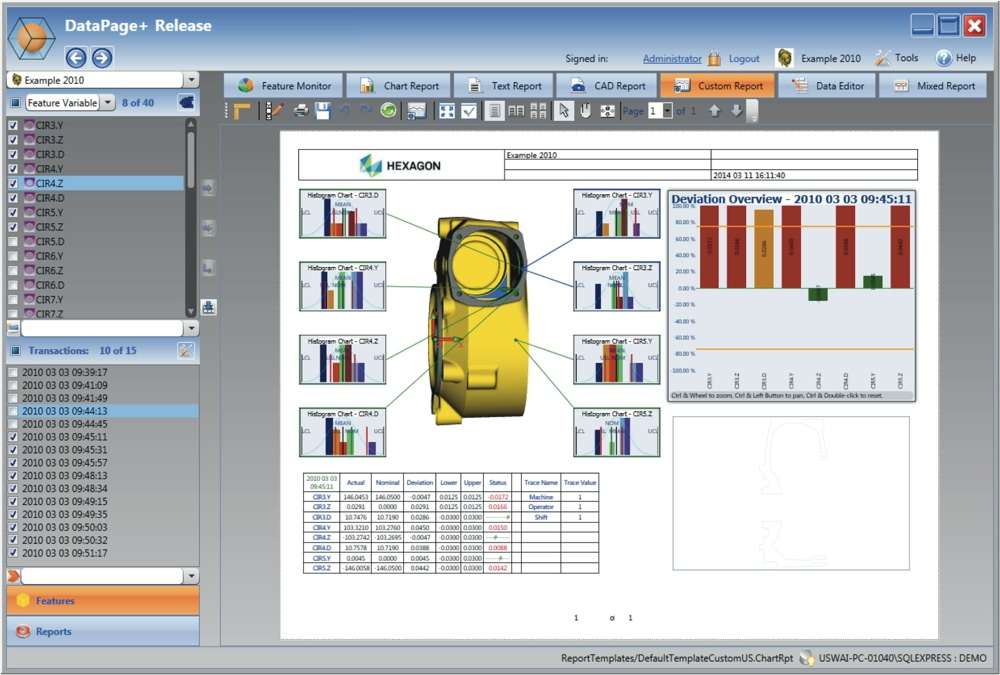This screenshot has width=1000, height=675.
Task: Click the ruler corner icon in toolbar
Action: [x=241, y=111]
